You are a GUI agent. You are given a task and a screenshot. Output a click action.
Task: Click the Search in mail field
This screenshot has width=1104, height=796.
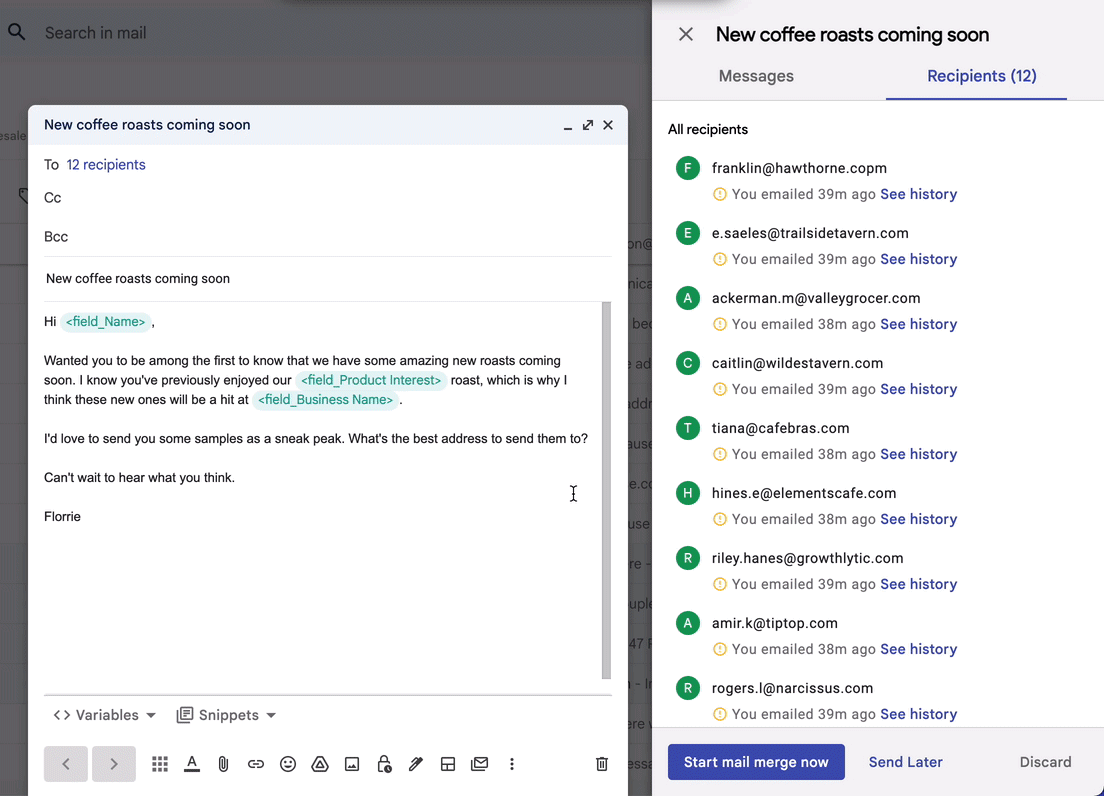95,32
